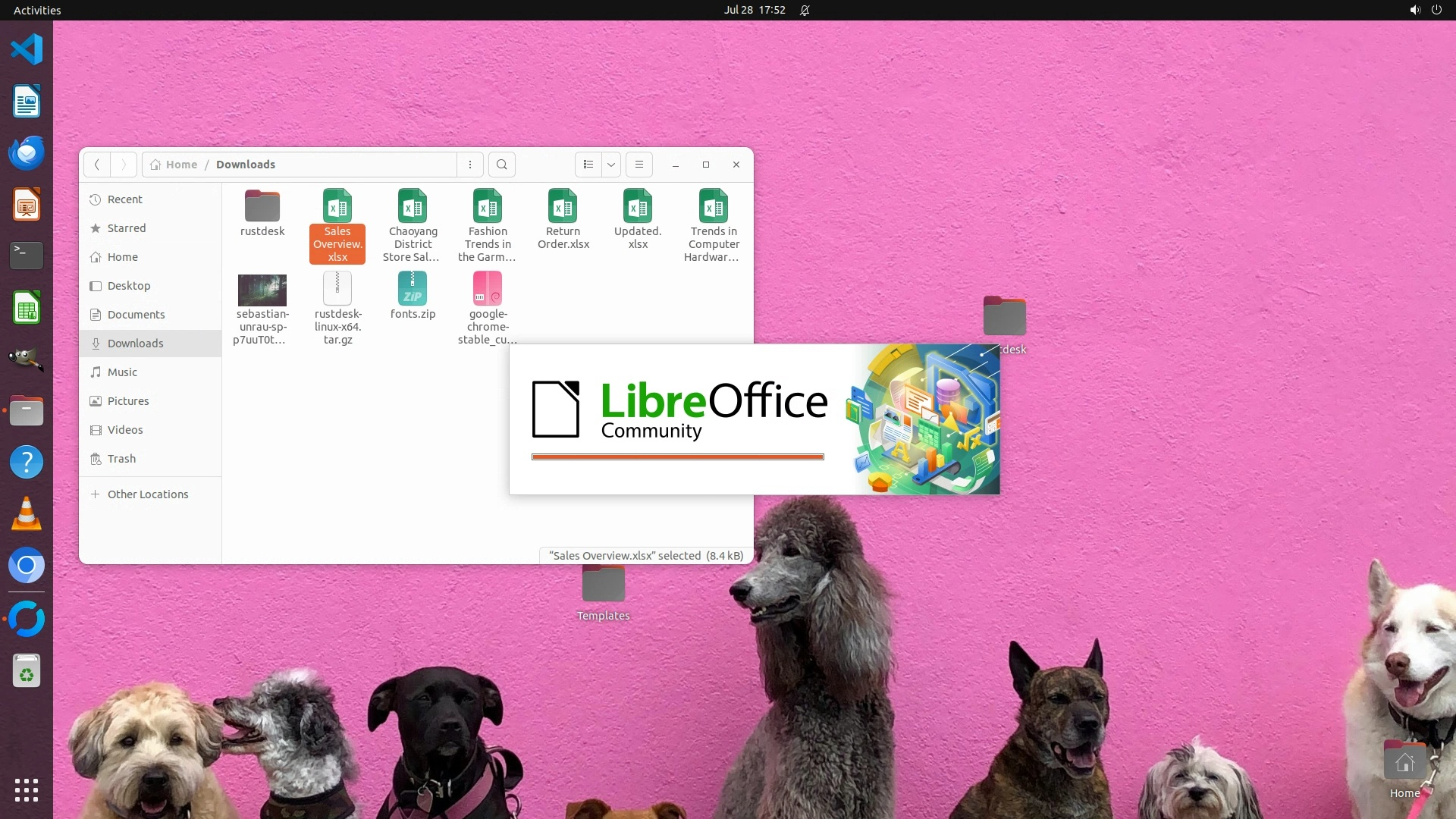Select the sebastian-unrau image thumbnail
Viewport: 1456px width, 819px height.
pos(262,290)
